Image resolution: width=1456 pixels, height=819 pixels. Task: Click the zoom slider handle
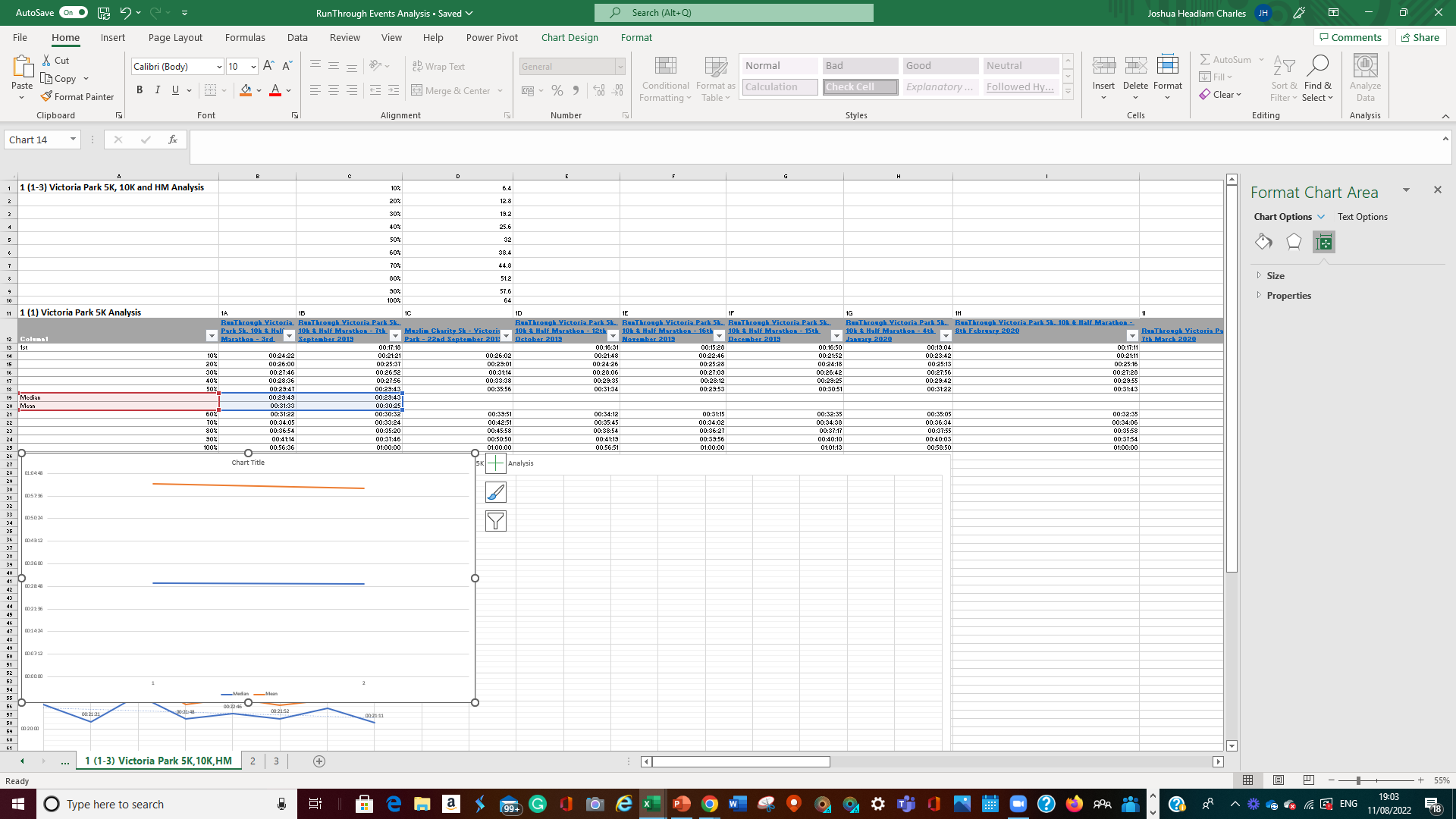point(1358,780)
